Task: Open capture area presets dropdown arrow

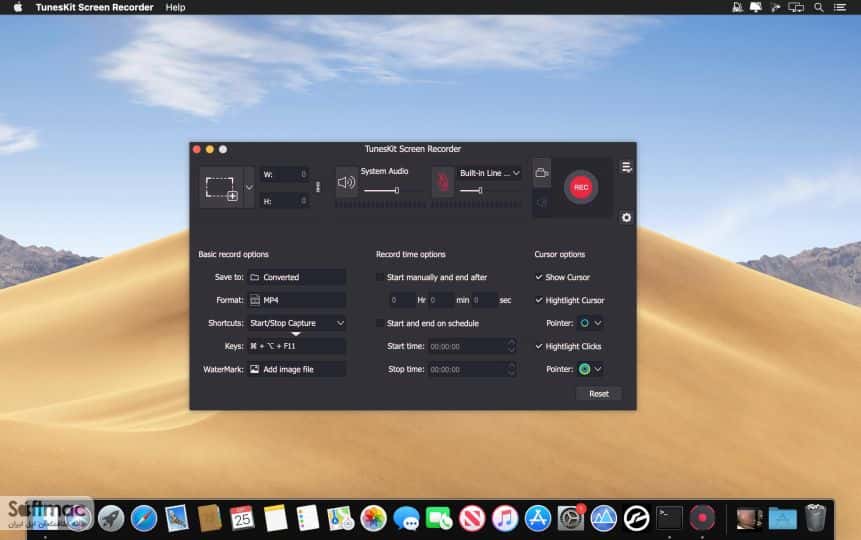Action: click(249, 187)
